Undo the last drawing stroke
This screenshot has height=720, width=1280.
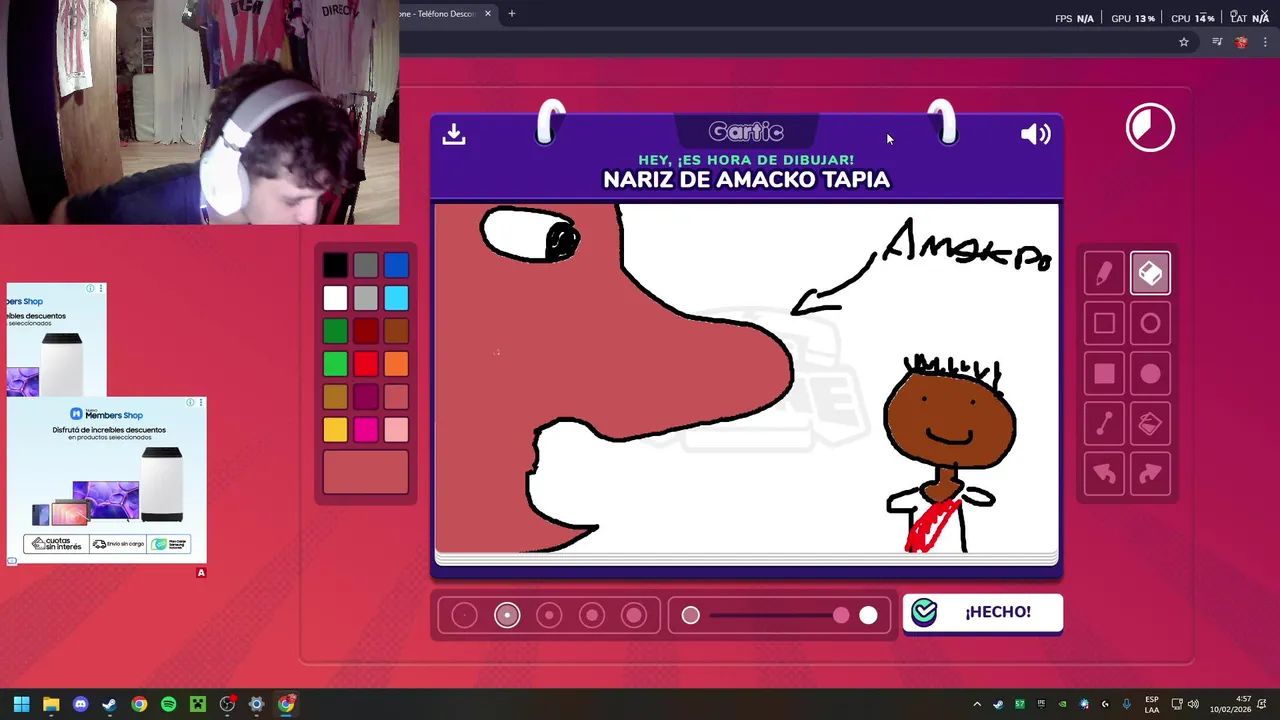coord(1104,474)
